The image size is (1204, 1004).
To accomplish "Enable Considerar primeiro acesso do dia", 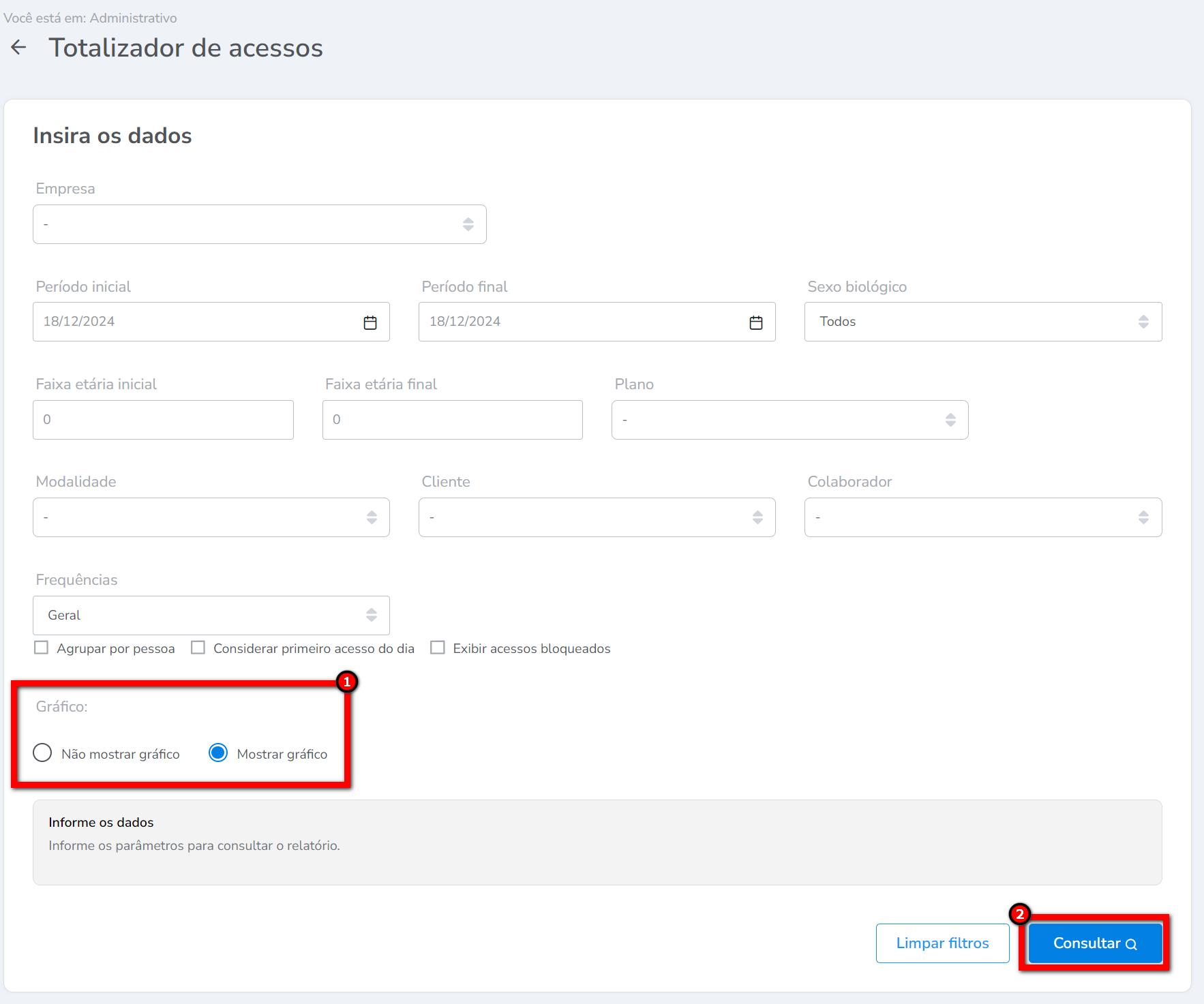I will [198, 648].
